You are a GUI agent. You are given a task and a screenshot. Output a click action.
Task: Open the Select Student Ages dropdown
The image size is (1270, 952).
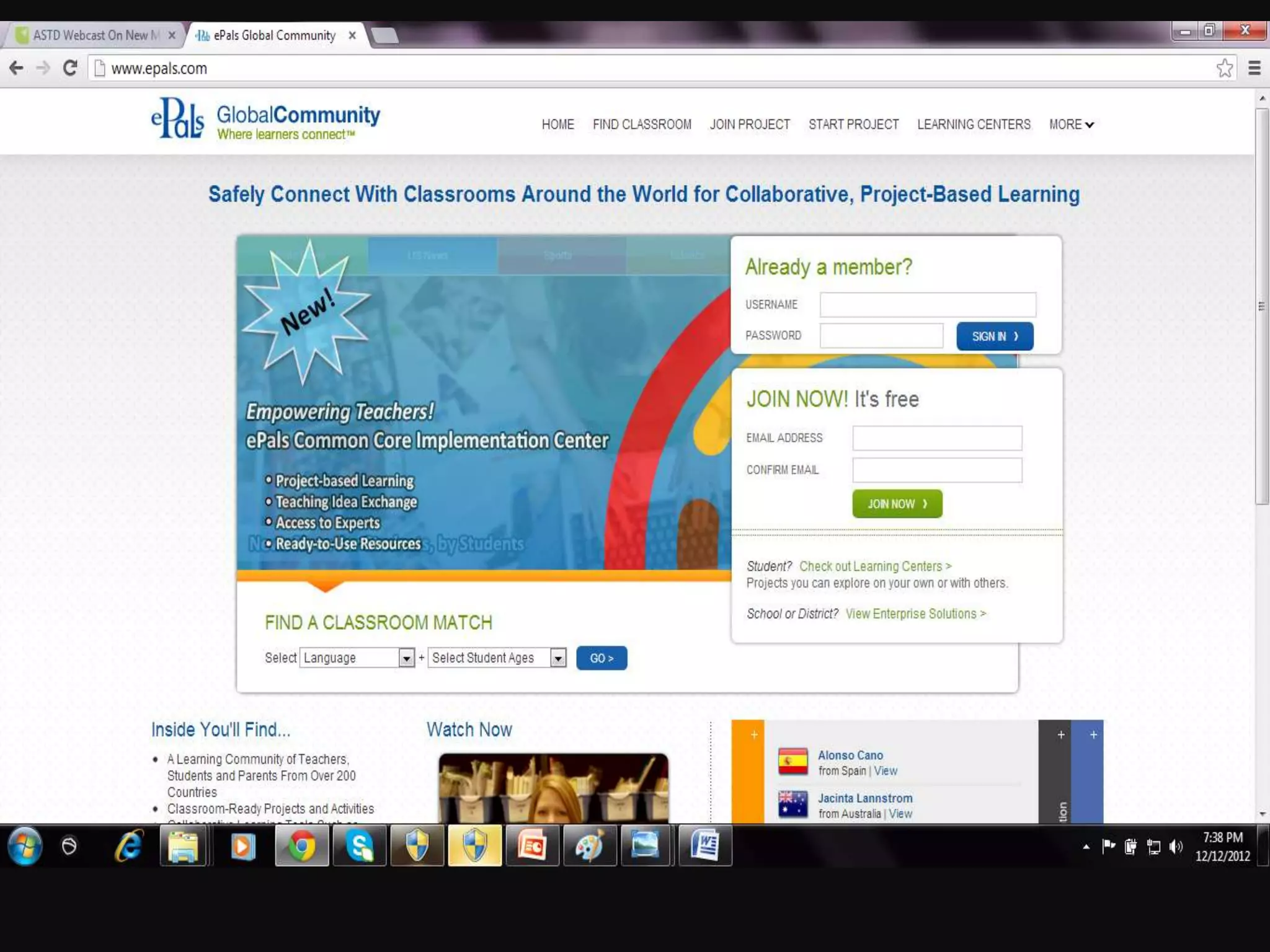(497, 658)
